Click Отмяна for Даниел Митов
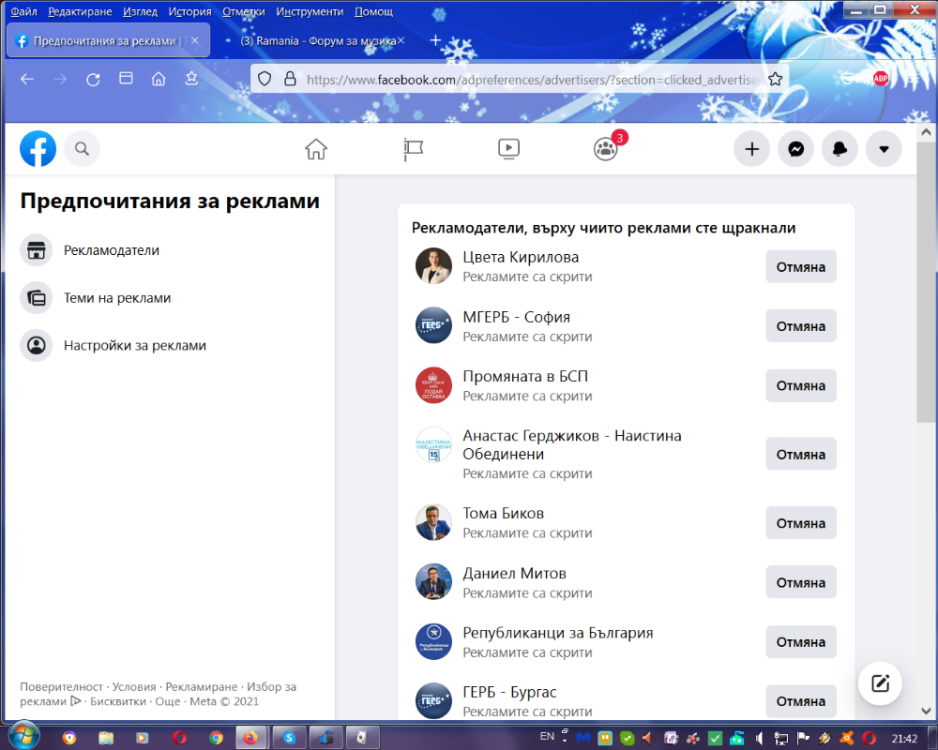Image resolution: width=938 pixels, height=750 pixels. click(800, 582)
